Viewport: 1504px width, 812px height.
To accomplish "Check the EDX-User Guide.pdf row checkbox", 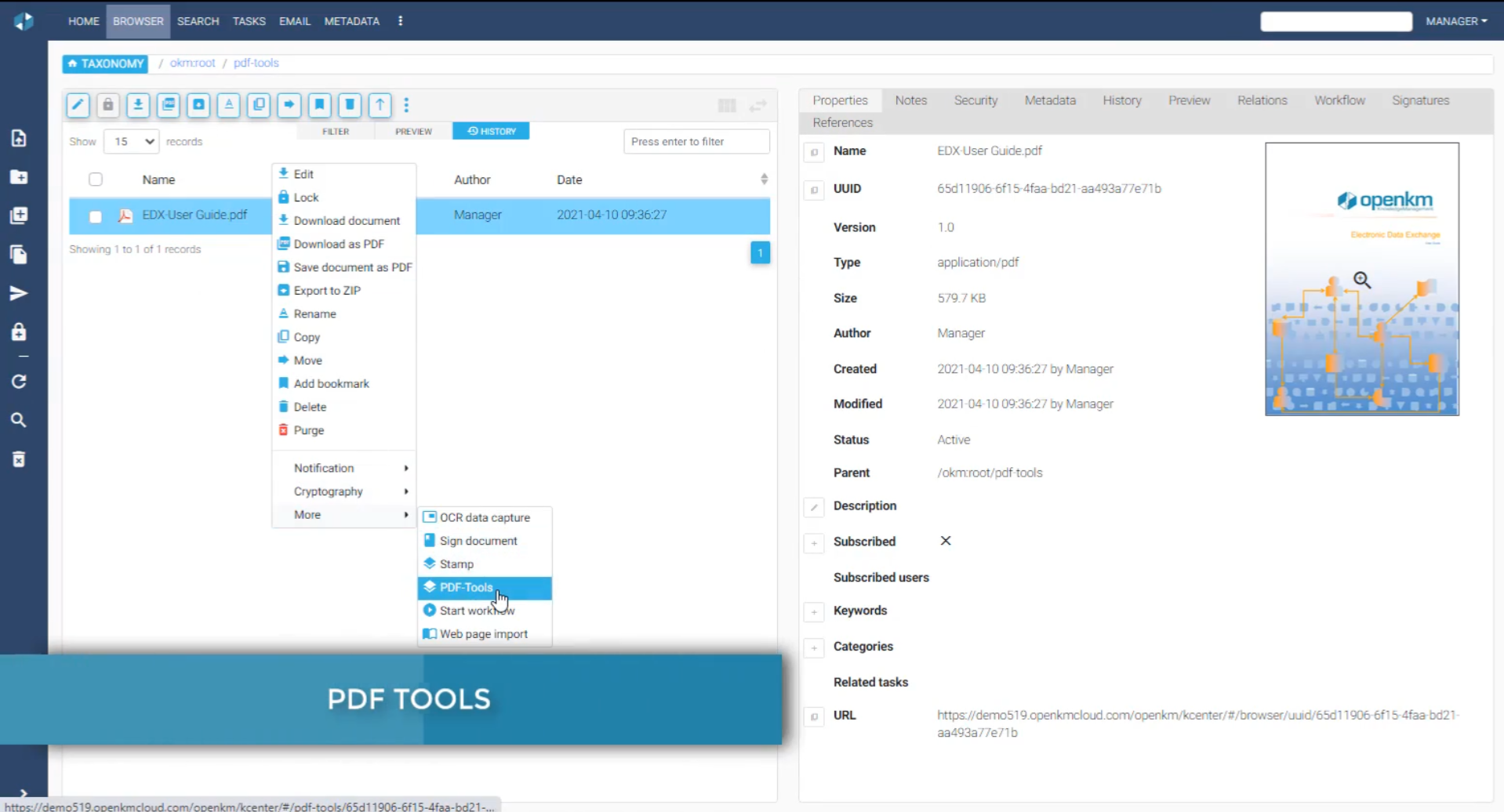I will pyautogui.click(x=95, y=216).
